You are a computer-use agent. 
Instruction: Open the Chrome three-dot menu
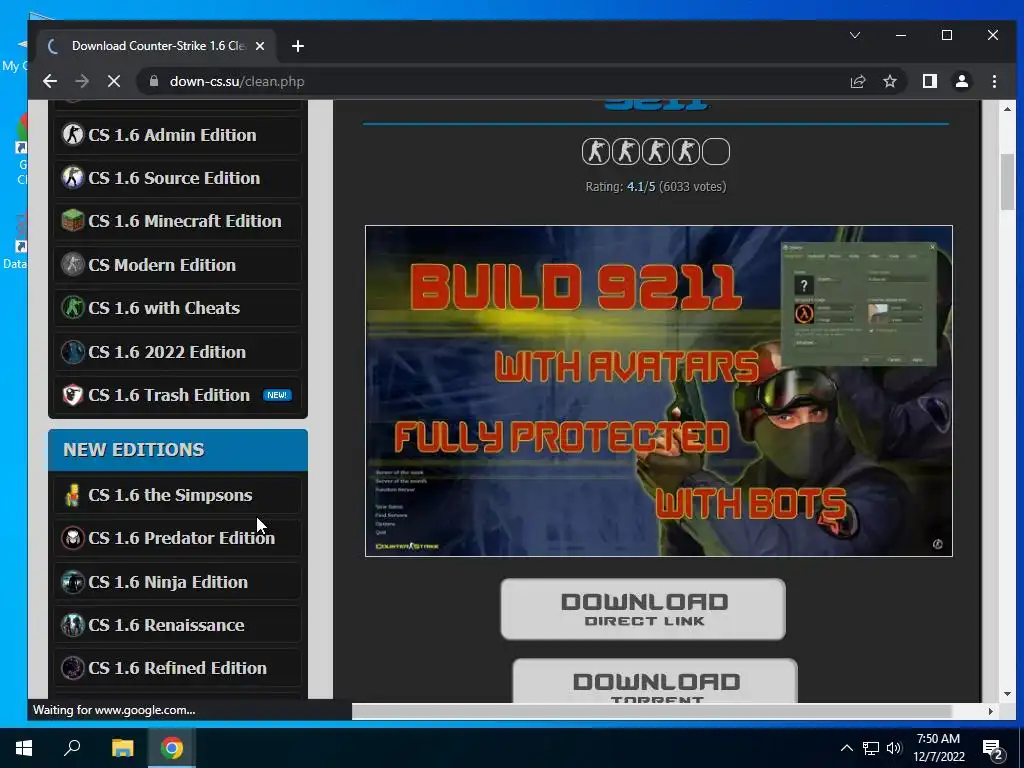pyautogui.click(x=994, y=81)
